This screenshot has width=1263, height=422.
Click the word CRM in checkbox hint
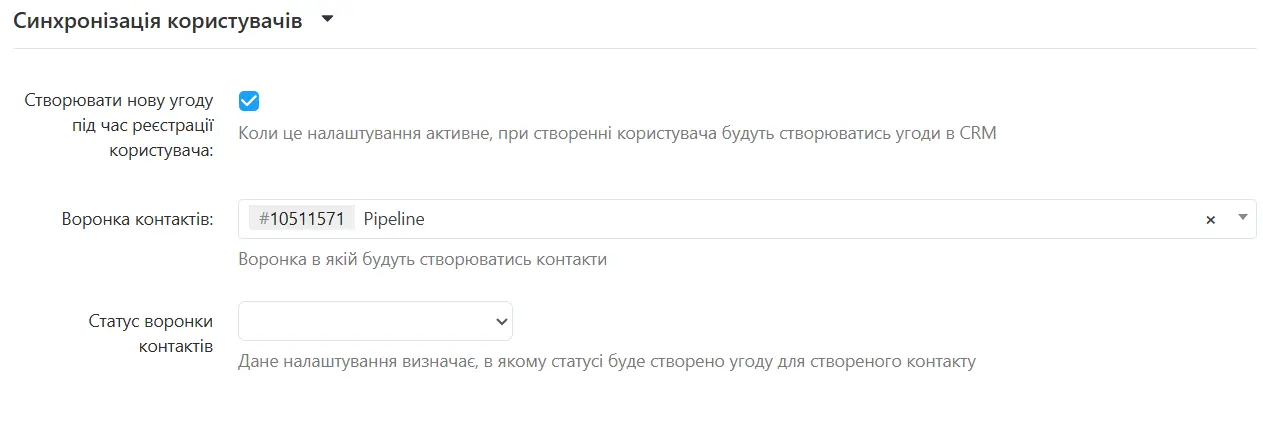click(x=977, y=133)
